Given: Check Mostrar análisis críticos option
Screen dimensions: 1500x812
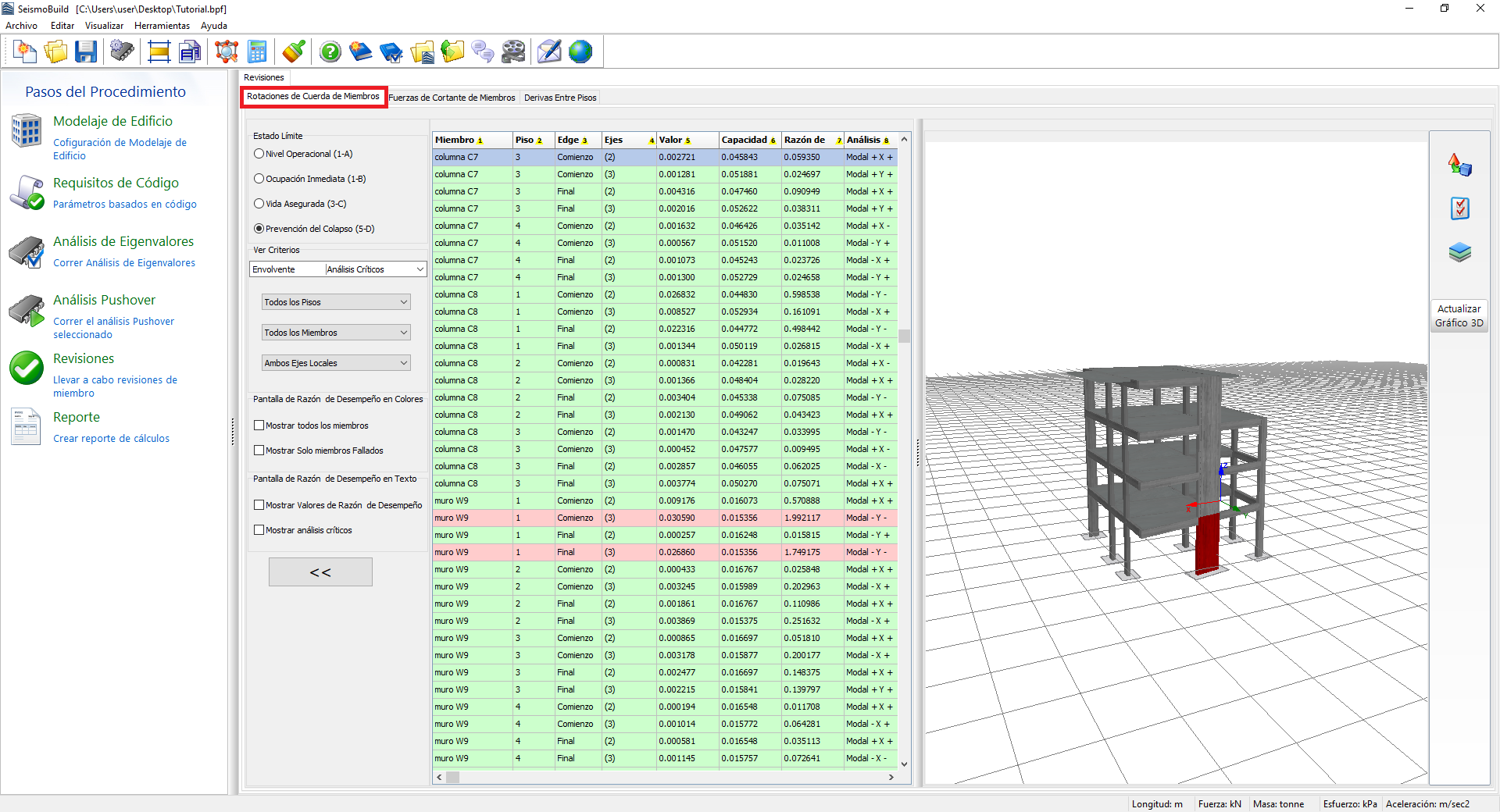Looking at the screenshot, I should click(259, 530).
